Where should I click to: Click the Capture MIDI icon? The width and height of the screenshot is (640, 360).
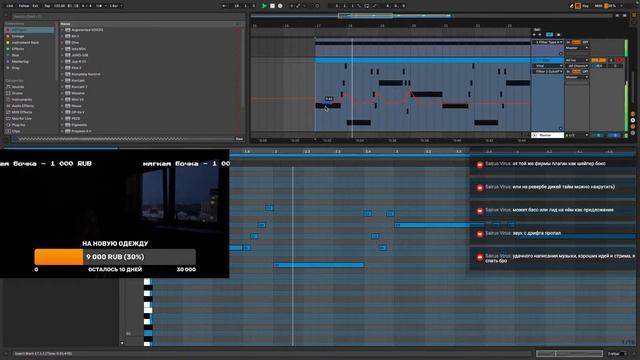(317, 6)
